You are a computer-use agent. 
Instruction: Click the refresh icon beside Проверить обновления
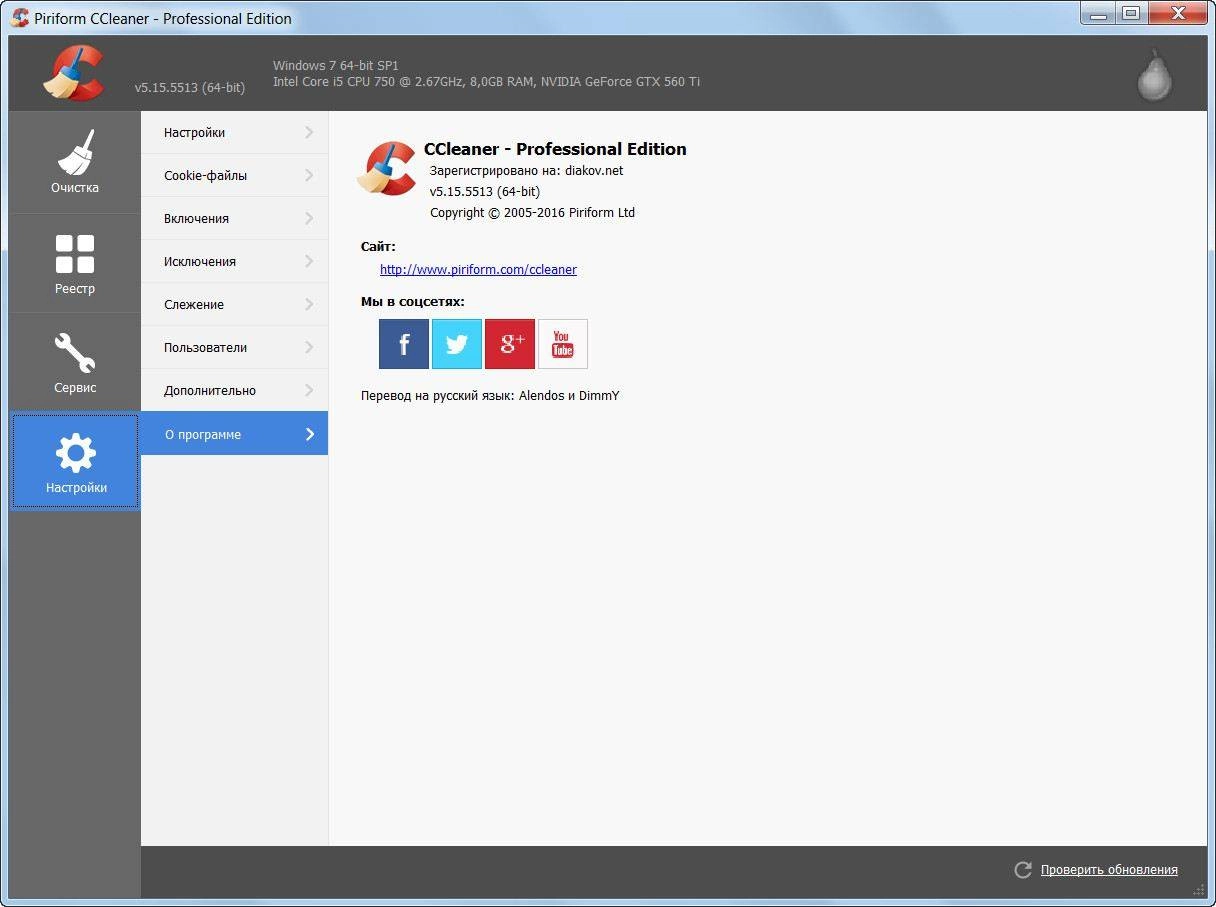coord(1023,870)
